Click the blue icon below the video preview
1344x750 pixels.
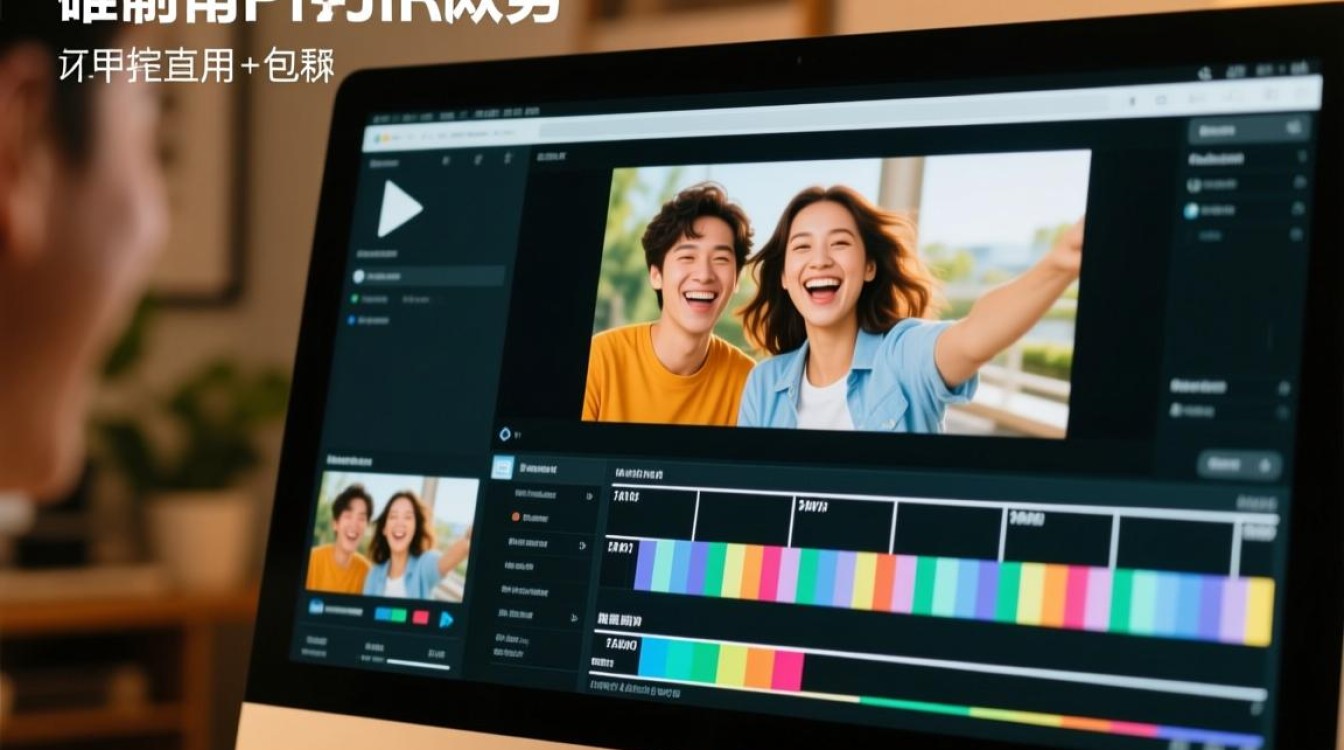click(505, 434)
